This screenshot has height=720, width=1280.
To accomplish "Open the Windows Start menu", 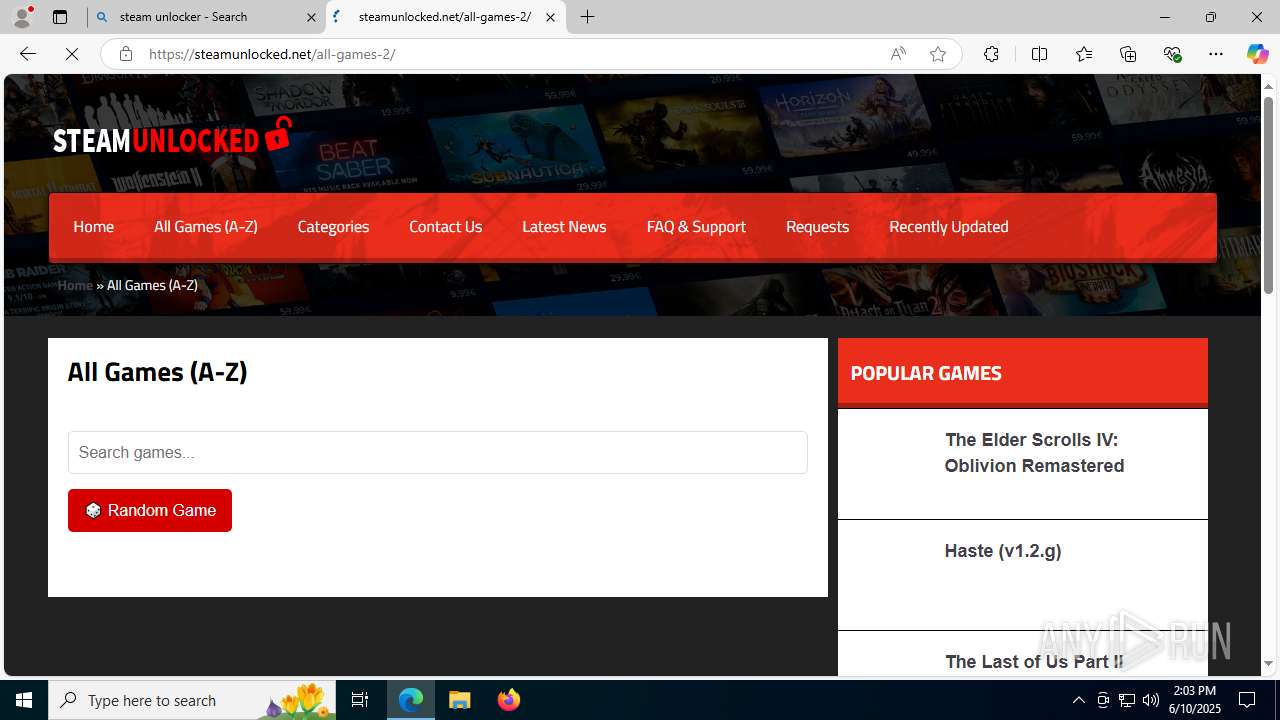I will click(x=24, y=700).
